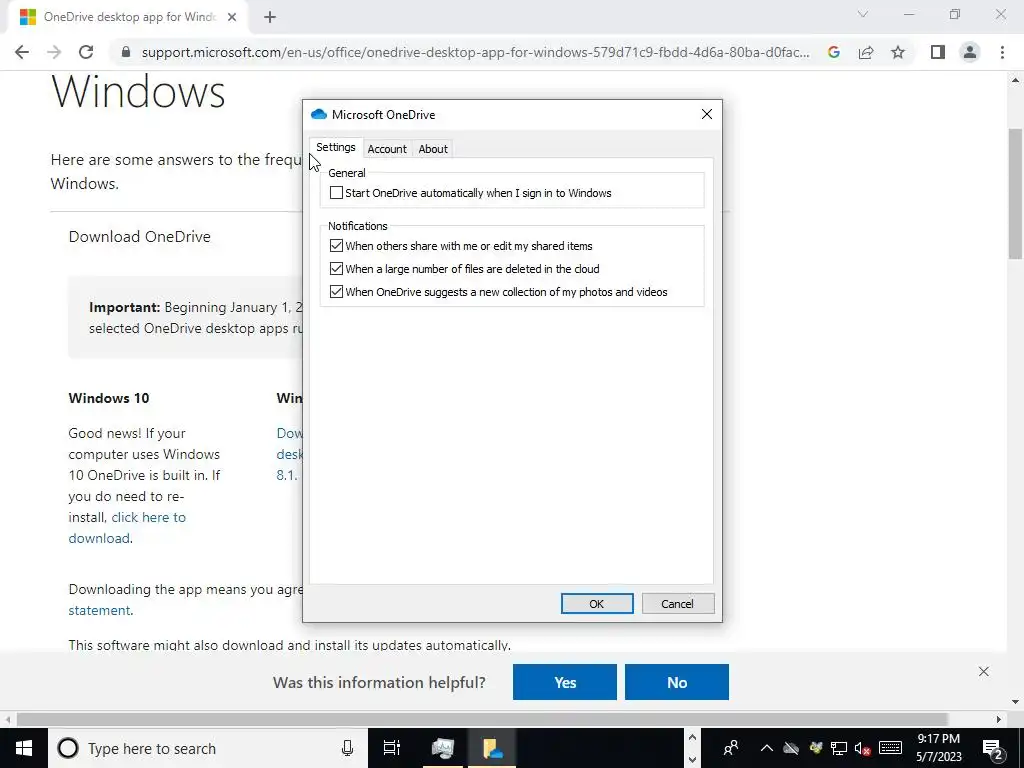
Task: Enable Start OneDrive automatically at sign in
Action: tap(336, 193)
